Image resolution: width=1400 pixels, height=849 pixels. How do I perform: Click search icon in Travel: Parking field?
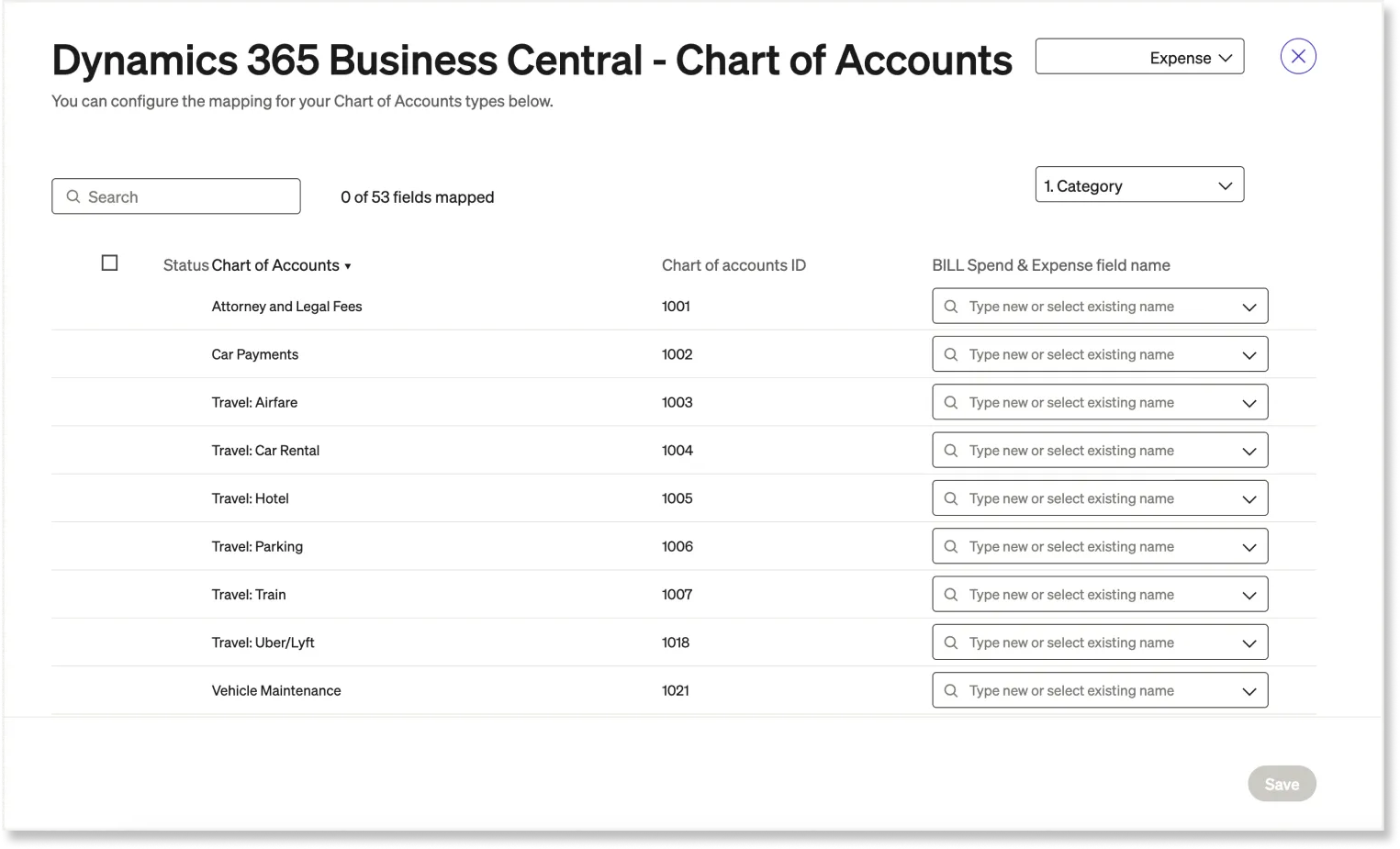(x=951, y=546)
